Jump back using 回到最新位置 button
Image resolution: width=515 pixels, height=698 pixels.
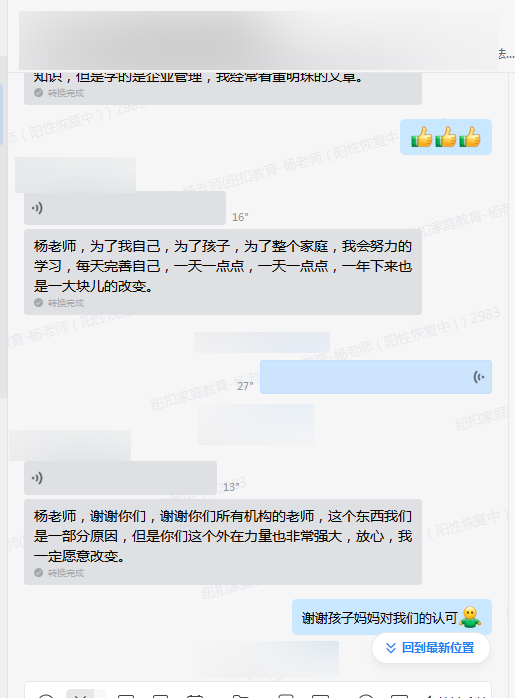coord(431,648)
